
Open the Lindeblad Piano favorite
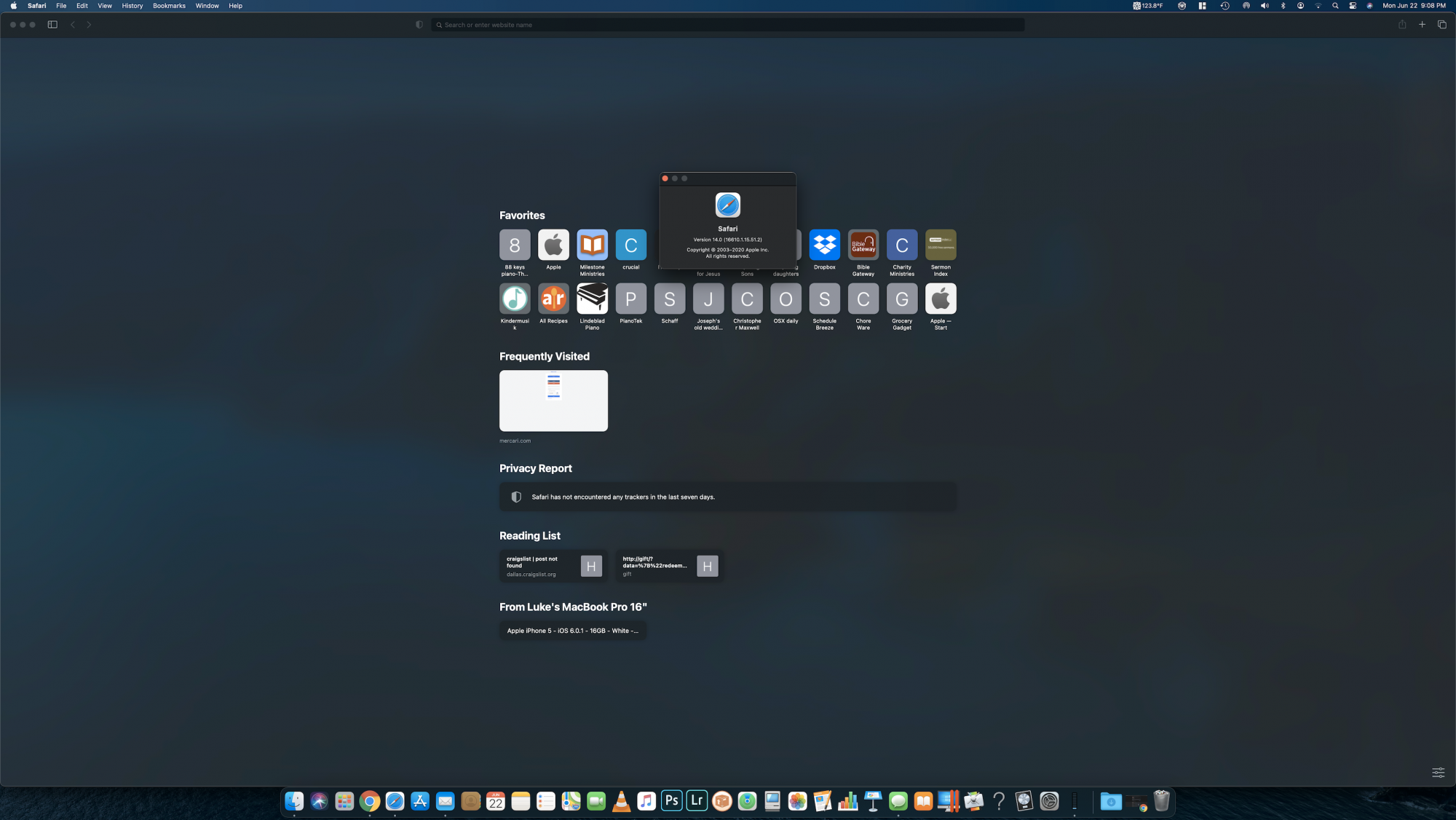[x=593, y=299]
